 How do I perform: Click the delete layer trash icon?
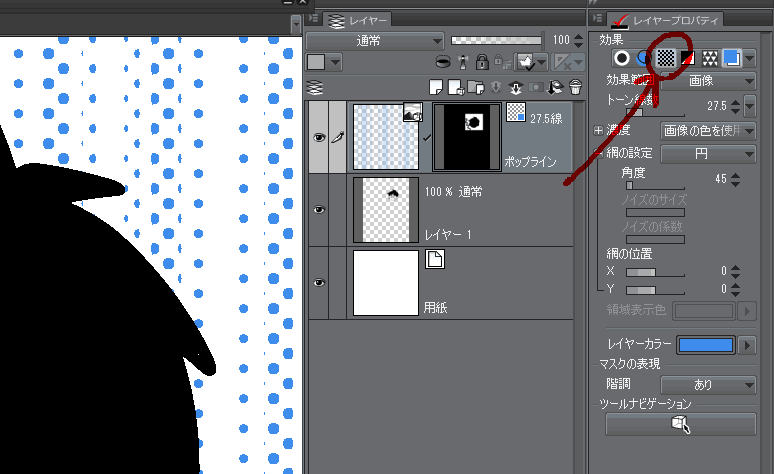pyautogui.click(x=574, y=88)
